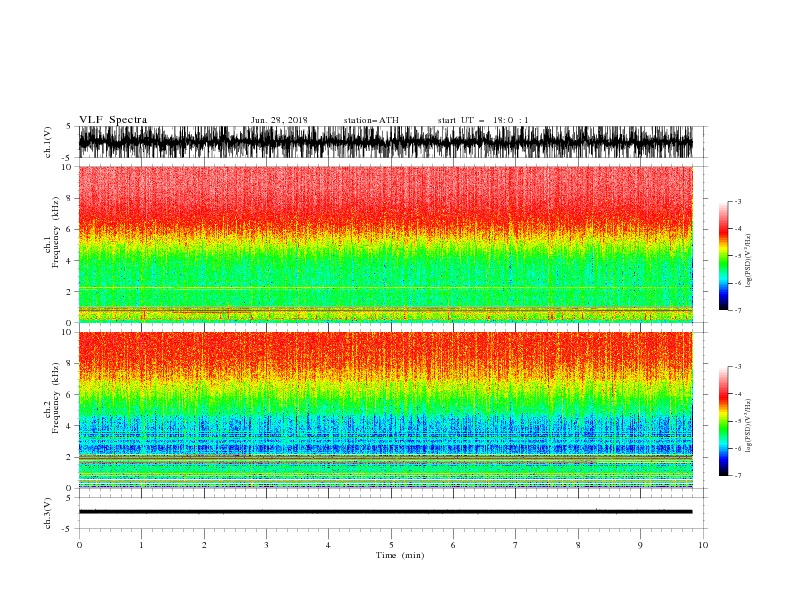Click the "VLF Spectra" plot title
Viewport: 792px width, 612px height.
113,120
